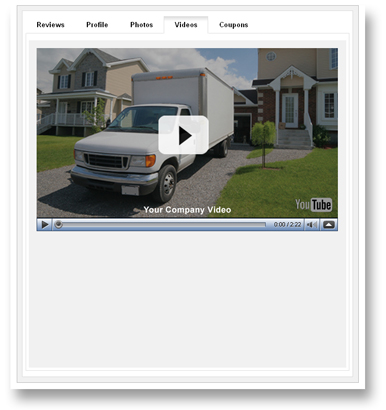
Task: Click the seek bar scrubber knob
Action: coord(58,225)
